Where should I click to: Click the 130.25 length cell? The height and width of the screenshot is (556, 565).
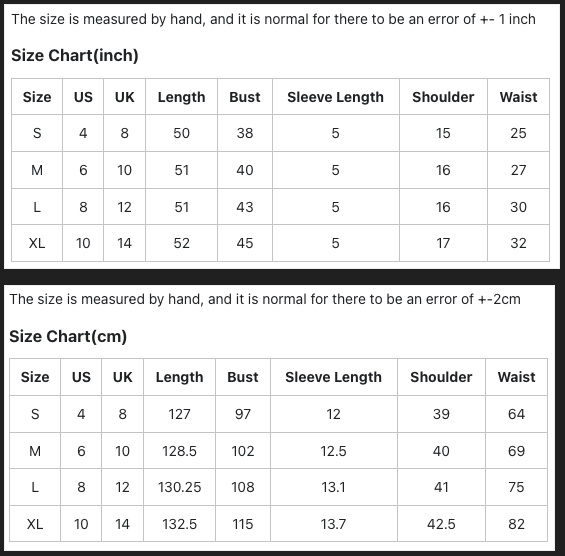coord(179,487)
